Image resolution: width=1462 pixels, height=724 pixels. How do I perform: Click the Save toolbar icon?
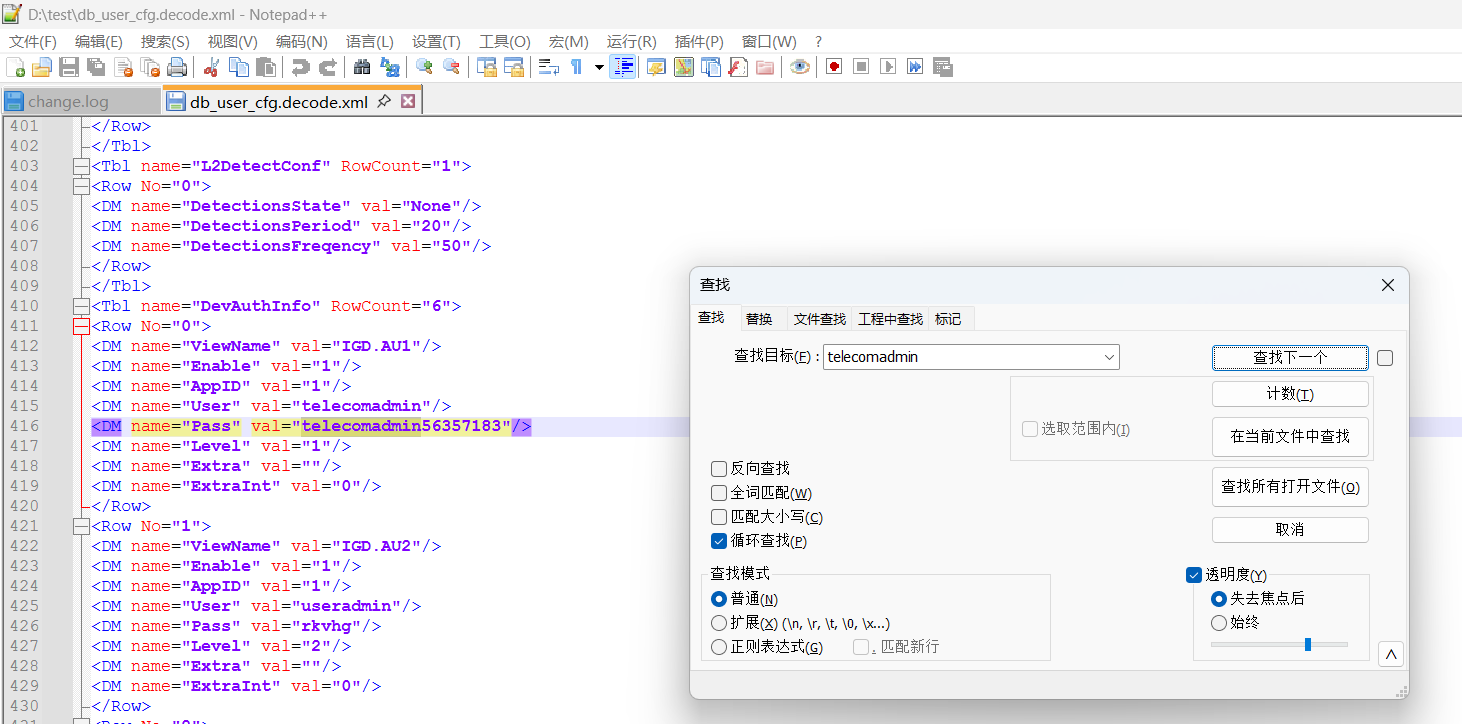tap(69, 67)
